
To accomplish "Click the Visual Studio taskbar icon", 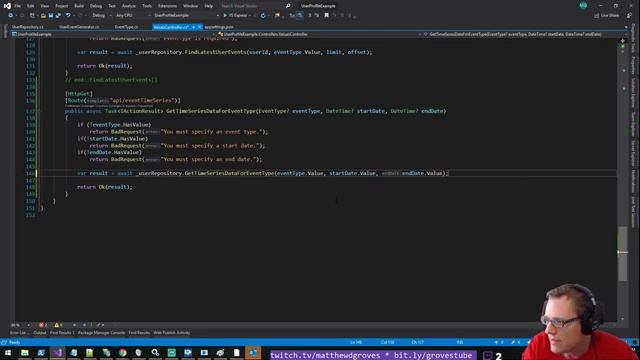I will [x=58, y=353].
